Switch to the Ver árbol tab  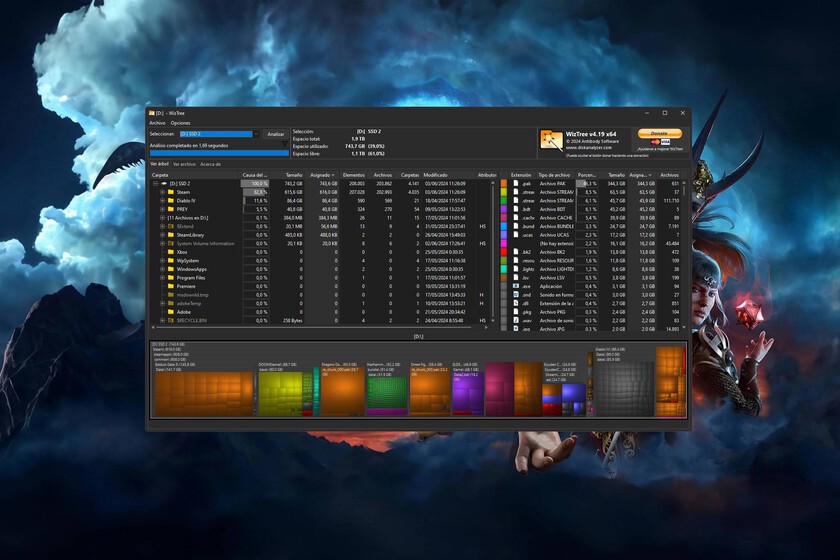tap(160, 164)
